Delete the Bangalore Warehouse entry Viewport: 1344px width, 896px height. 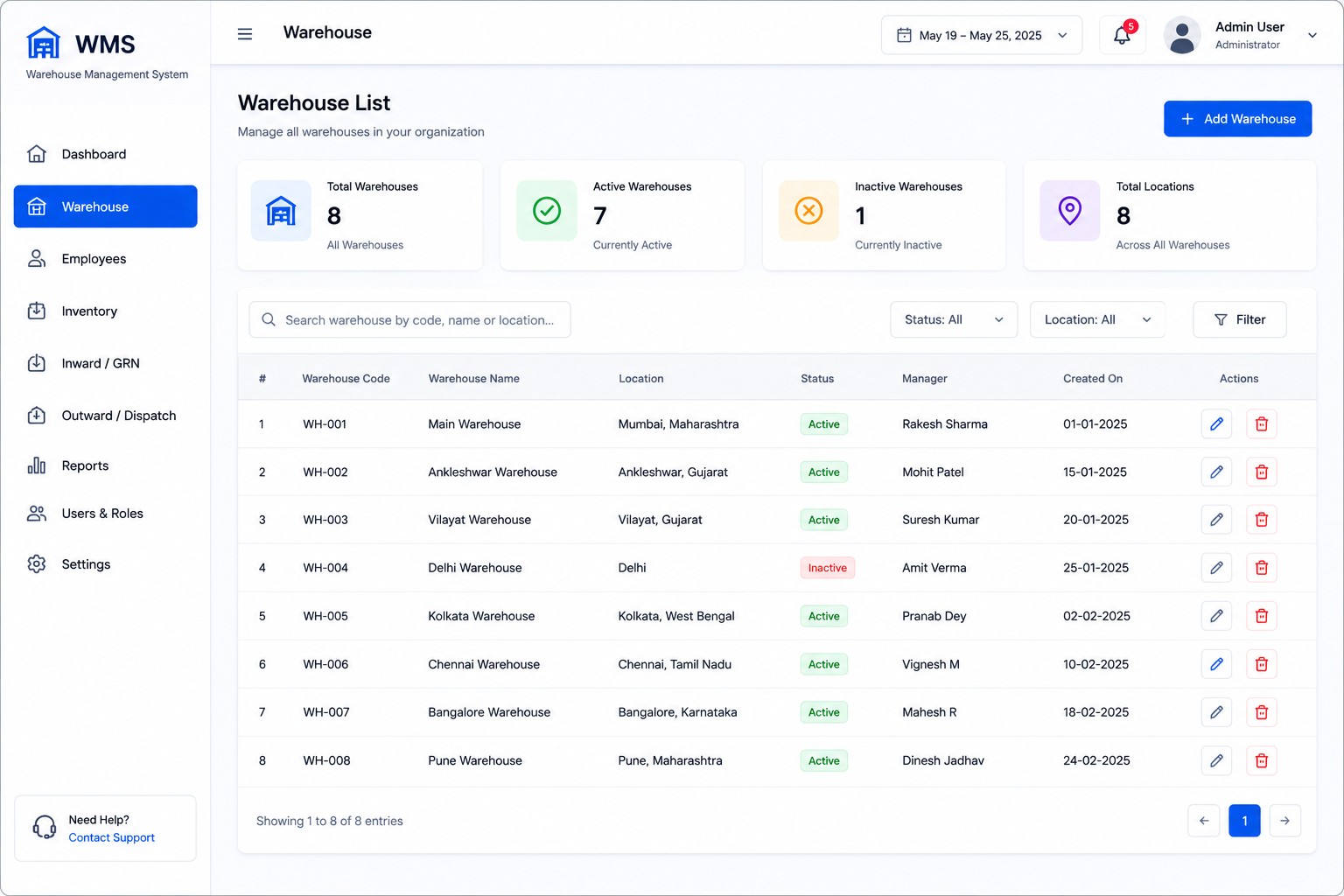tap(1262, 712)
